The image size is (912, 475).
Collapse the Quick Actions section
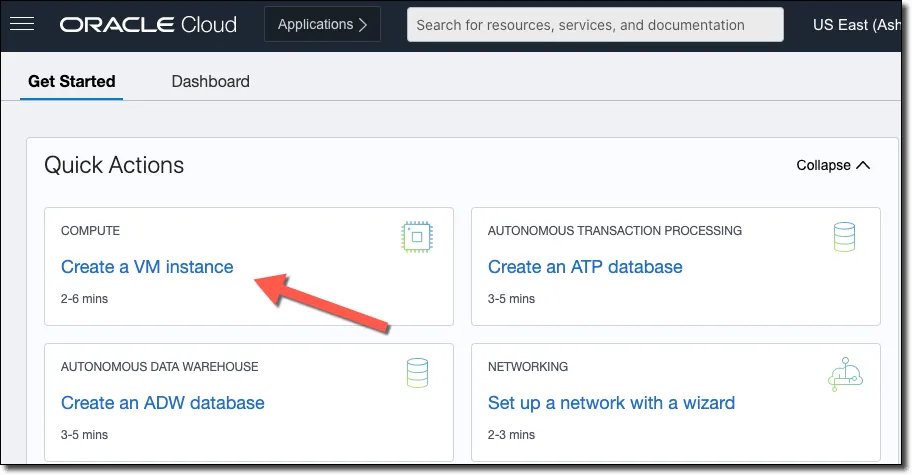pyautogui.click(x=833, y=165)
